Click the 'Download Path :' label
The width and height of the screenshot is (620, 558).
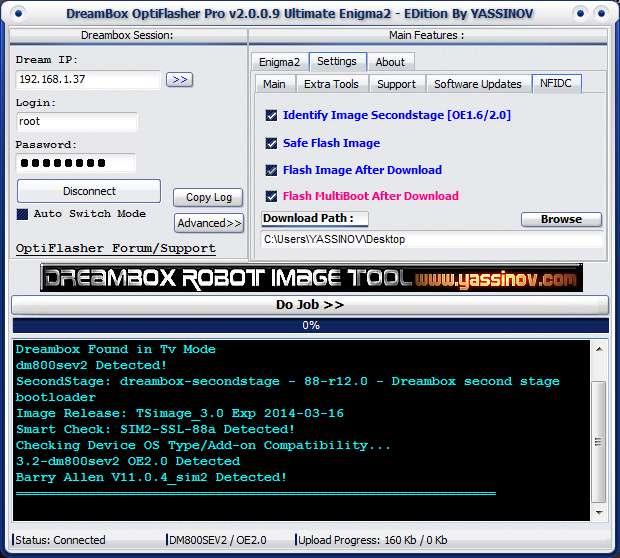click(x=314, y=218)
